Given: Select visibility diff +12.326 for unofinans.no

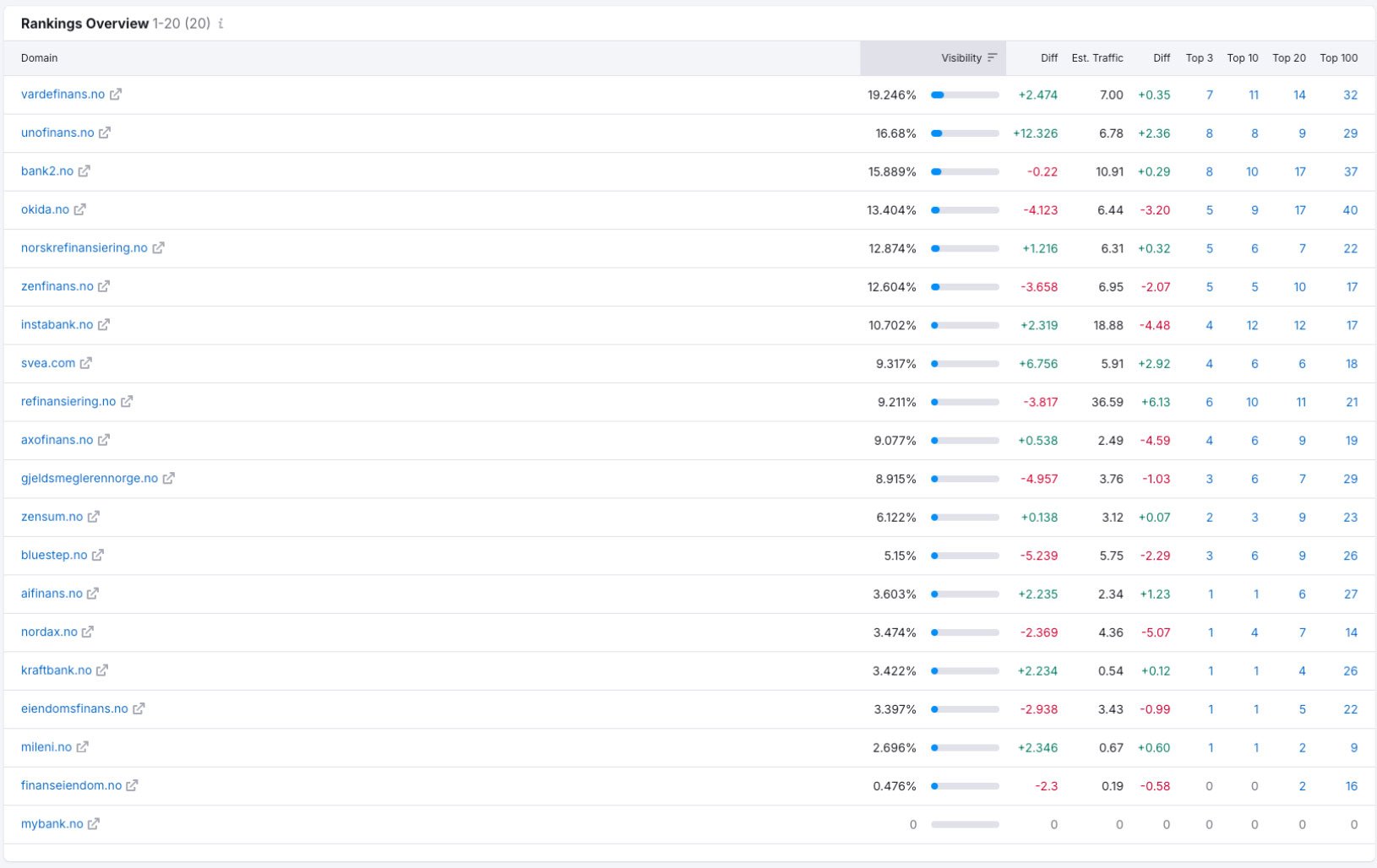Looking at the screenshot, I should click(1036, 133).
